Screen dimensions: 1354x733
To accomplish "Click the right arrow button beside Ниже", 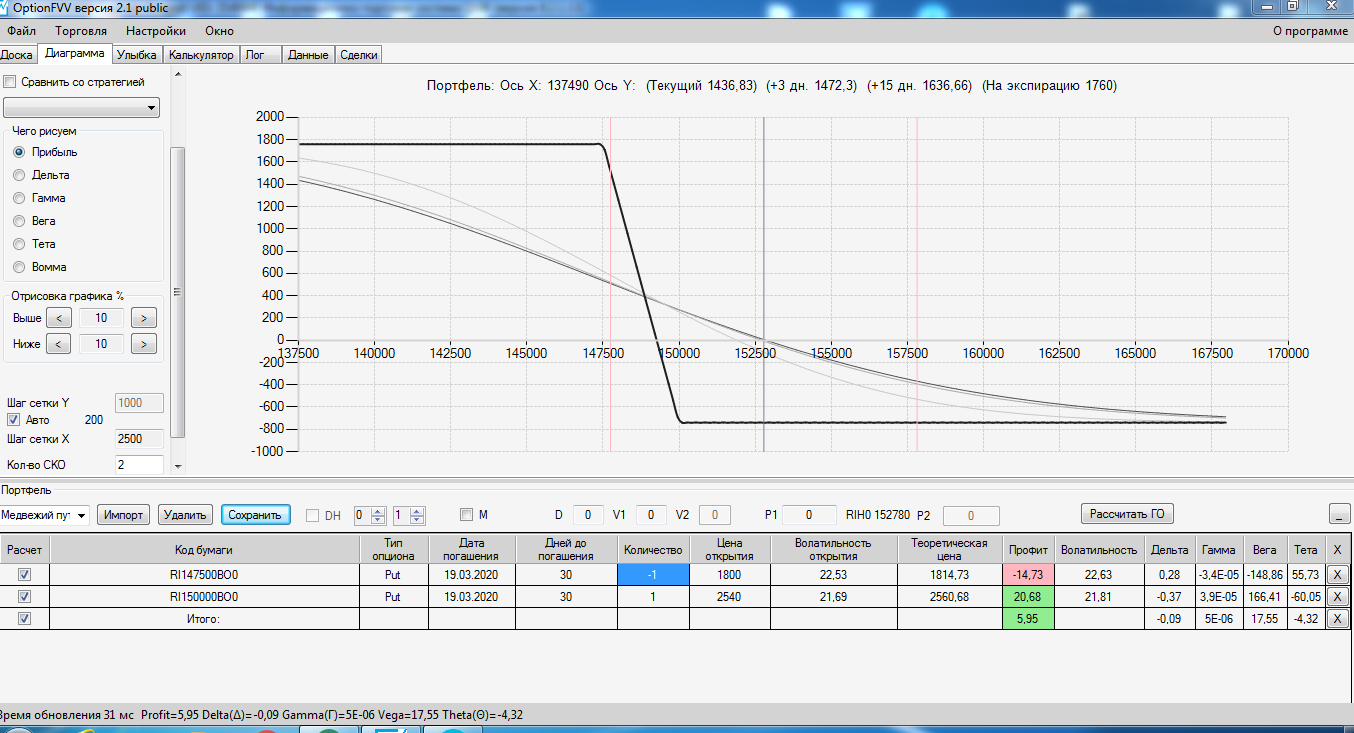I will click(x=144, y=344).
